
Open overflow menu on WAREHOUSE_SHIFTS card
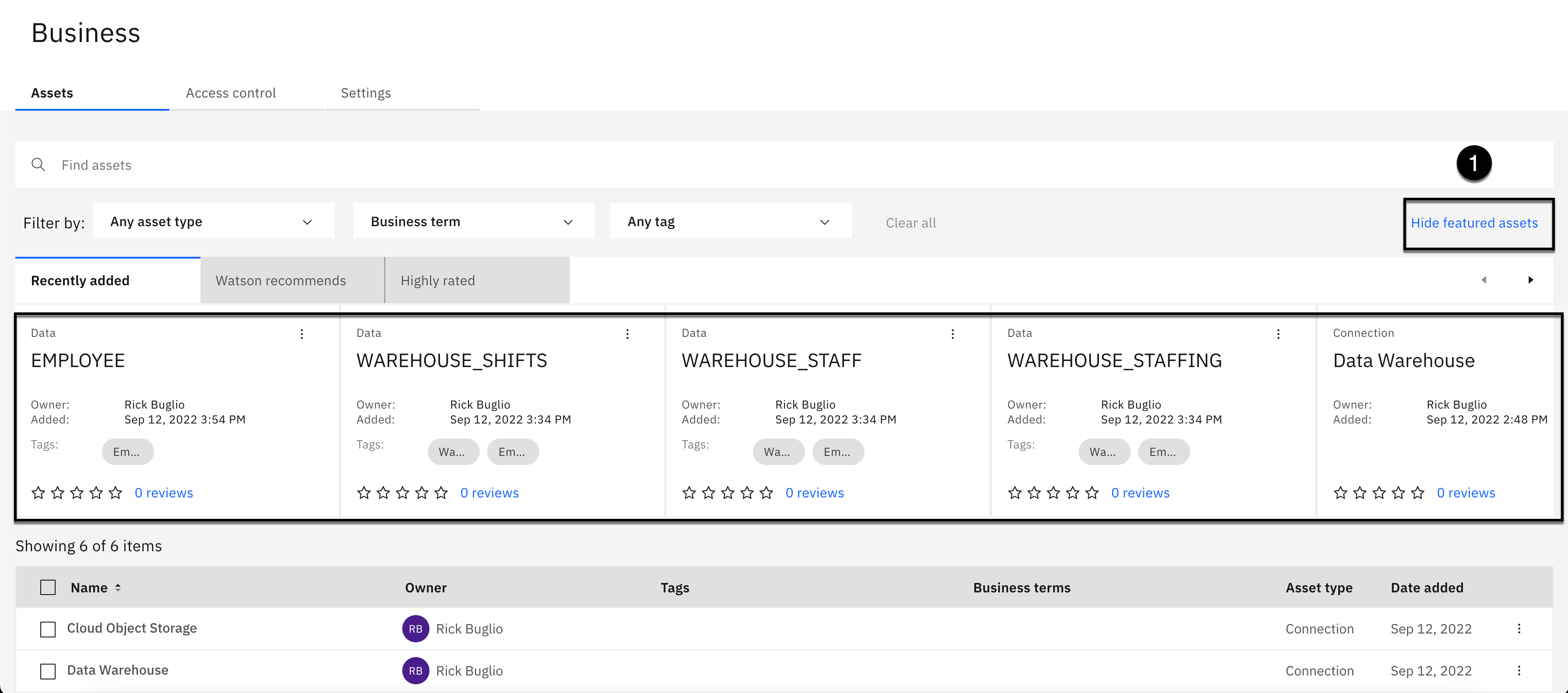click(x=628, y=334)
